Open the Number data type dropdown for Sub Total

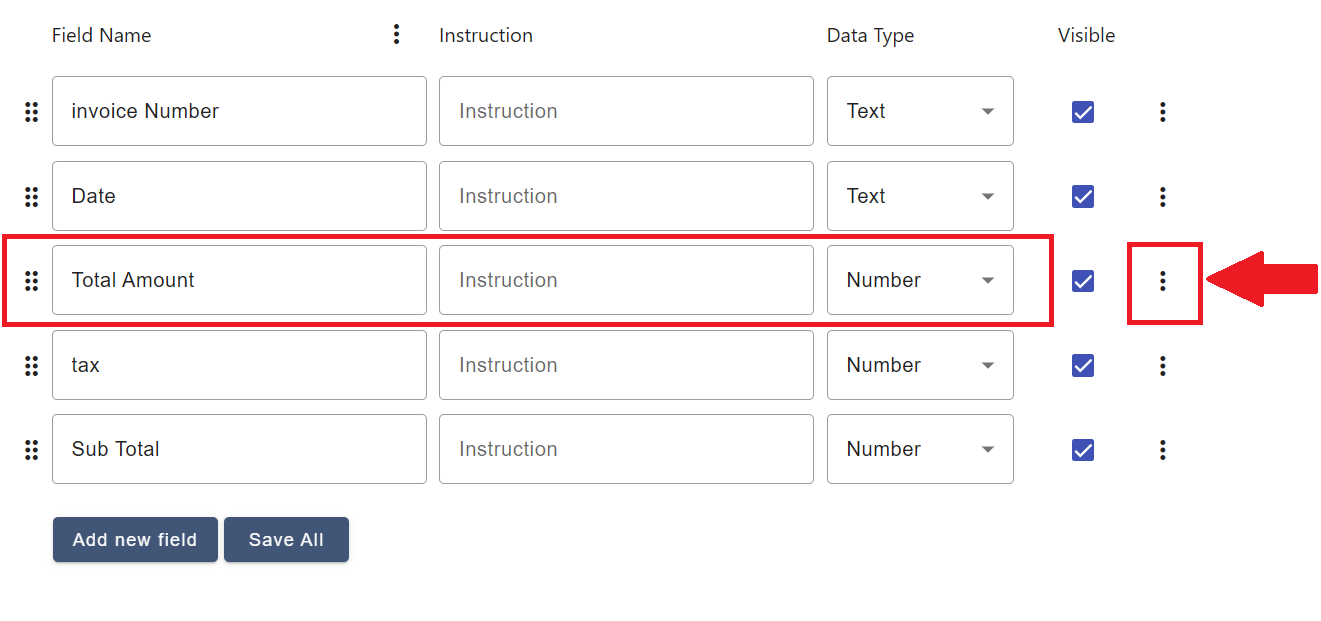pos(919,449)
